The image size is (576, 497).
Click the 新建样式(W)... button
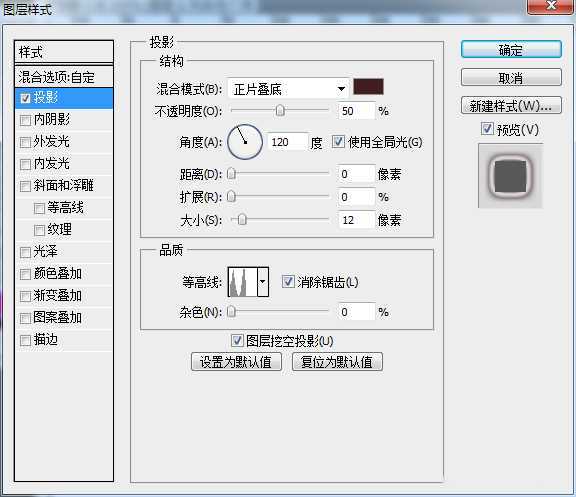pyautogui.click(x=511, y=106)
